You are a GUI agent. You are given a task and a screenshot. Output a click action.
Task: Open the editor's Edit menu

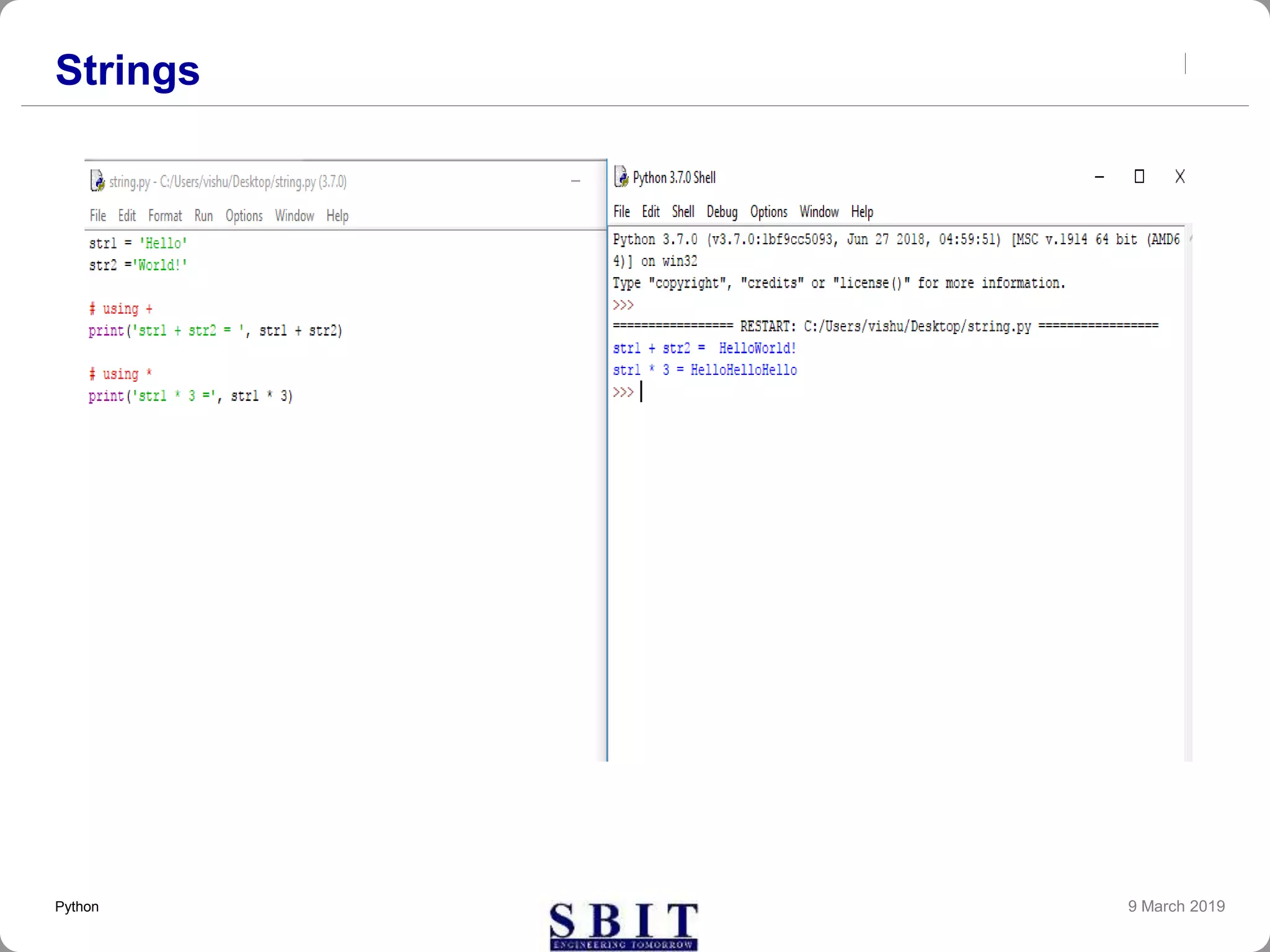point(127,216)
